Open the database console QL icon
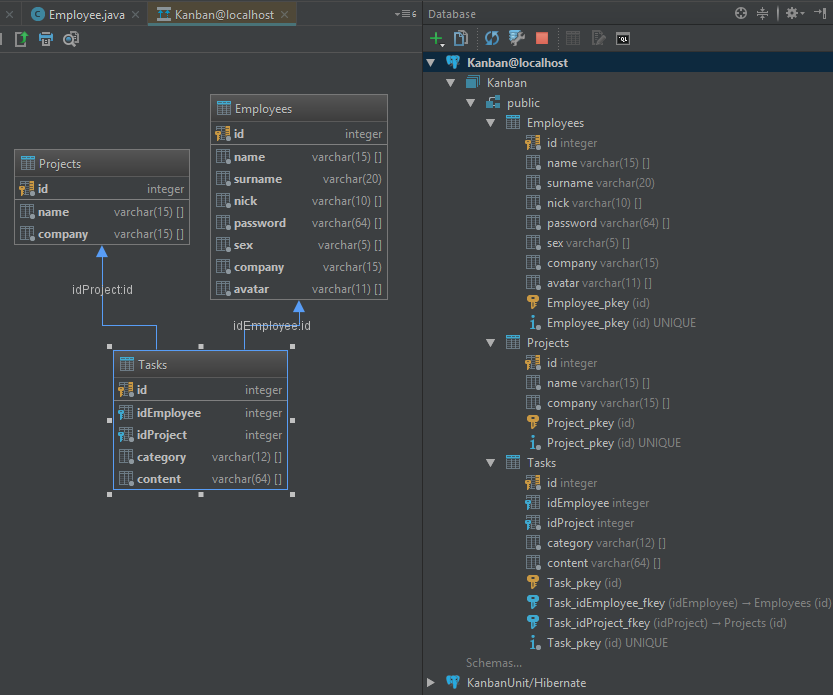The height and width of the screenshot is (695, 833). pos(623,39)
